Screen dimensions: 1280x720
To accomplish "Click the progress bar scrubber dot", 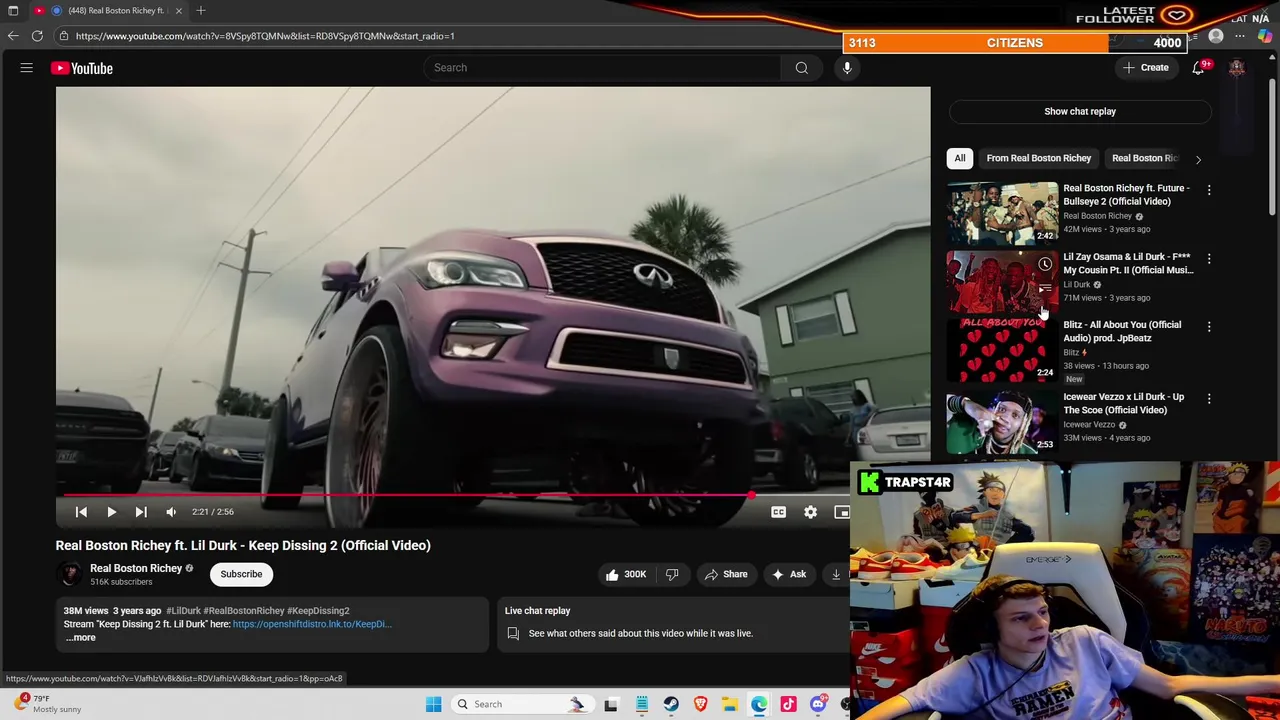I will click(x=750, y=495).
